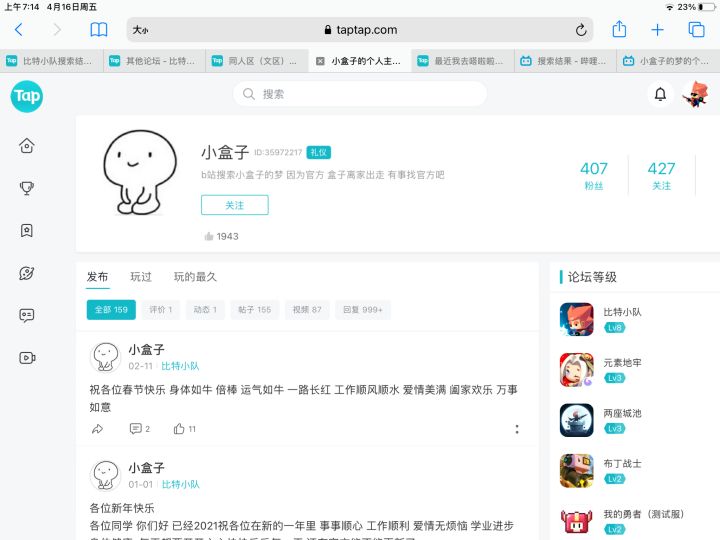
Task: Switch to 小盒子的梦的个 tab
Action: (x=669, y=61)
